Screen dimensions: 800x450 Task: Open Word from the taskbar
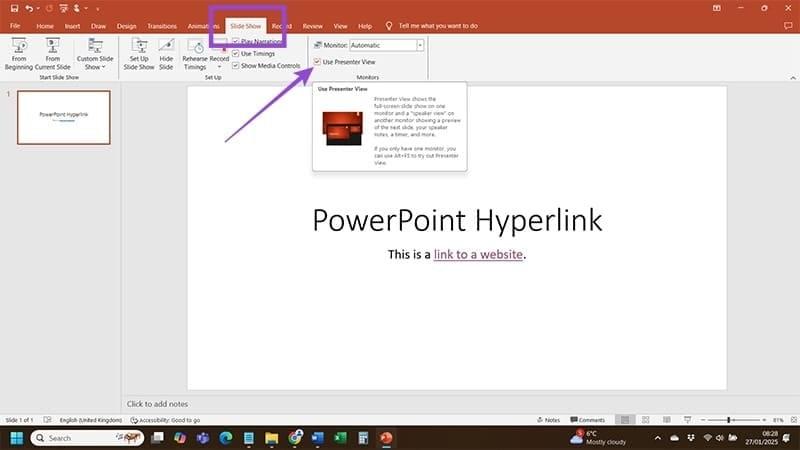point(317,438)
